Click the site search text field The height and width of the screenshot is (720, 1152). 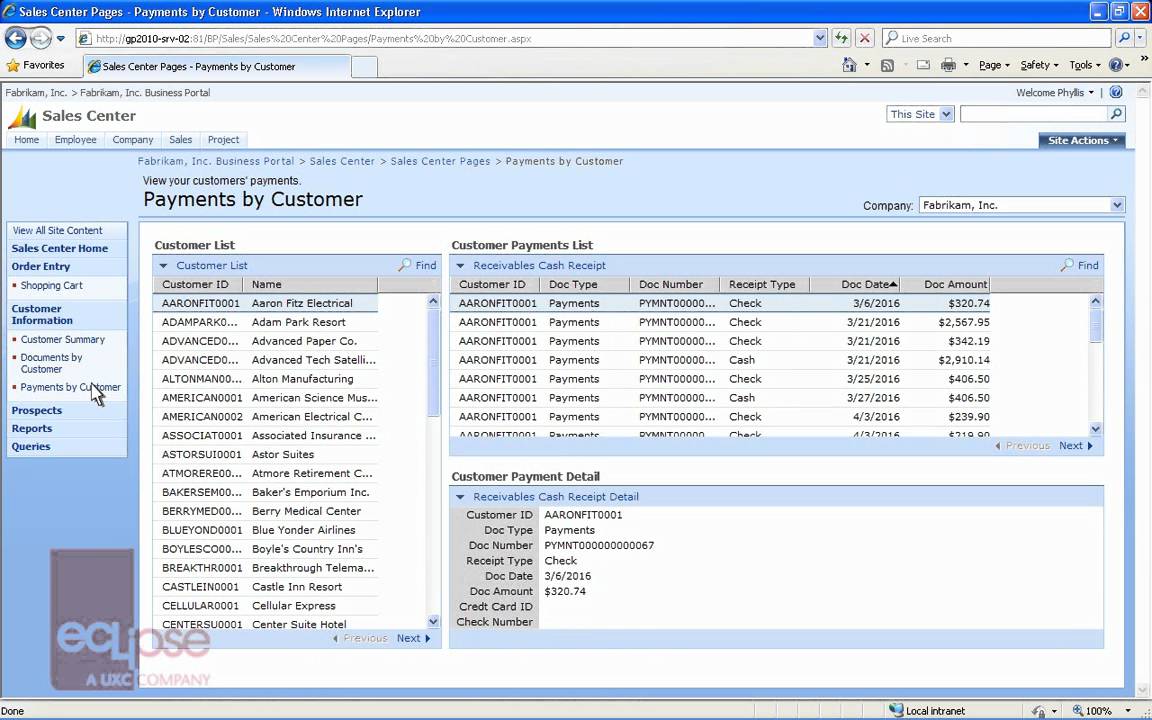click(1034, 114)
